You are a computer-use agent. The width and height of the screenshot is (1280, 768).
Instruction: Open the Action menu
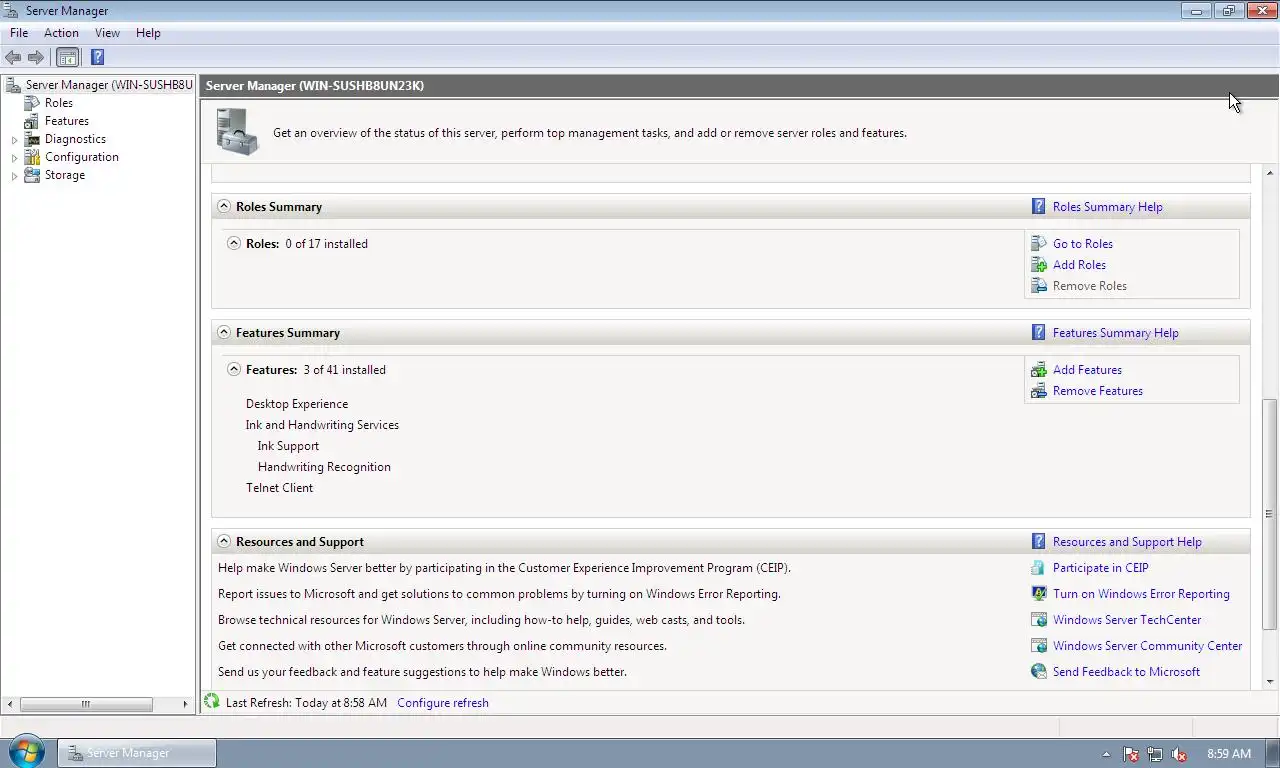click(x=61, y=33)
